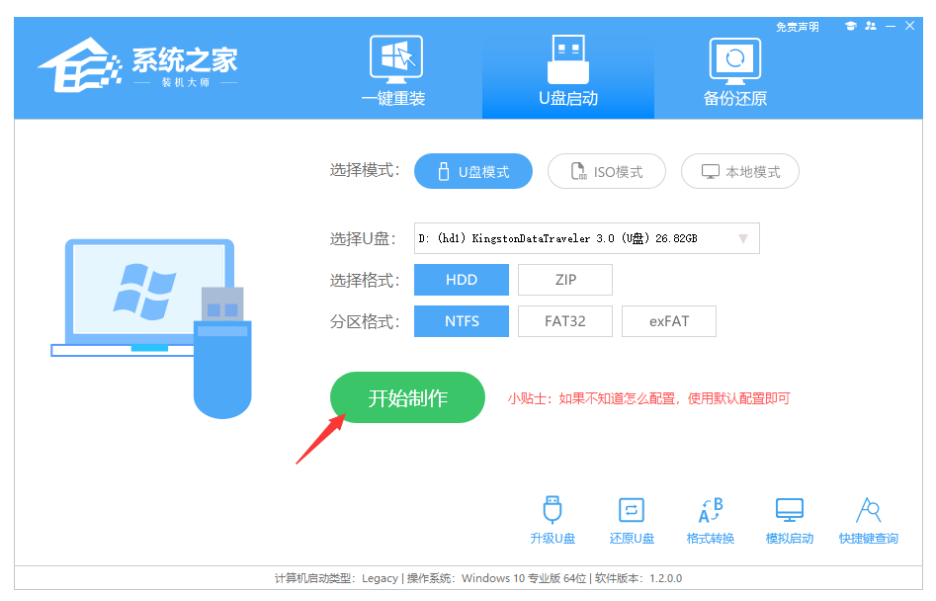Click the green 开始制作 button

[407, 398]
